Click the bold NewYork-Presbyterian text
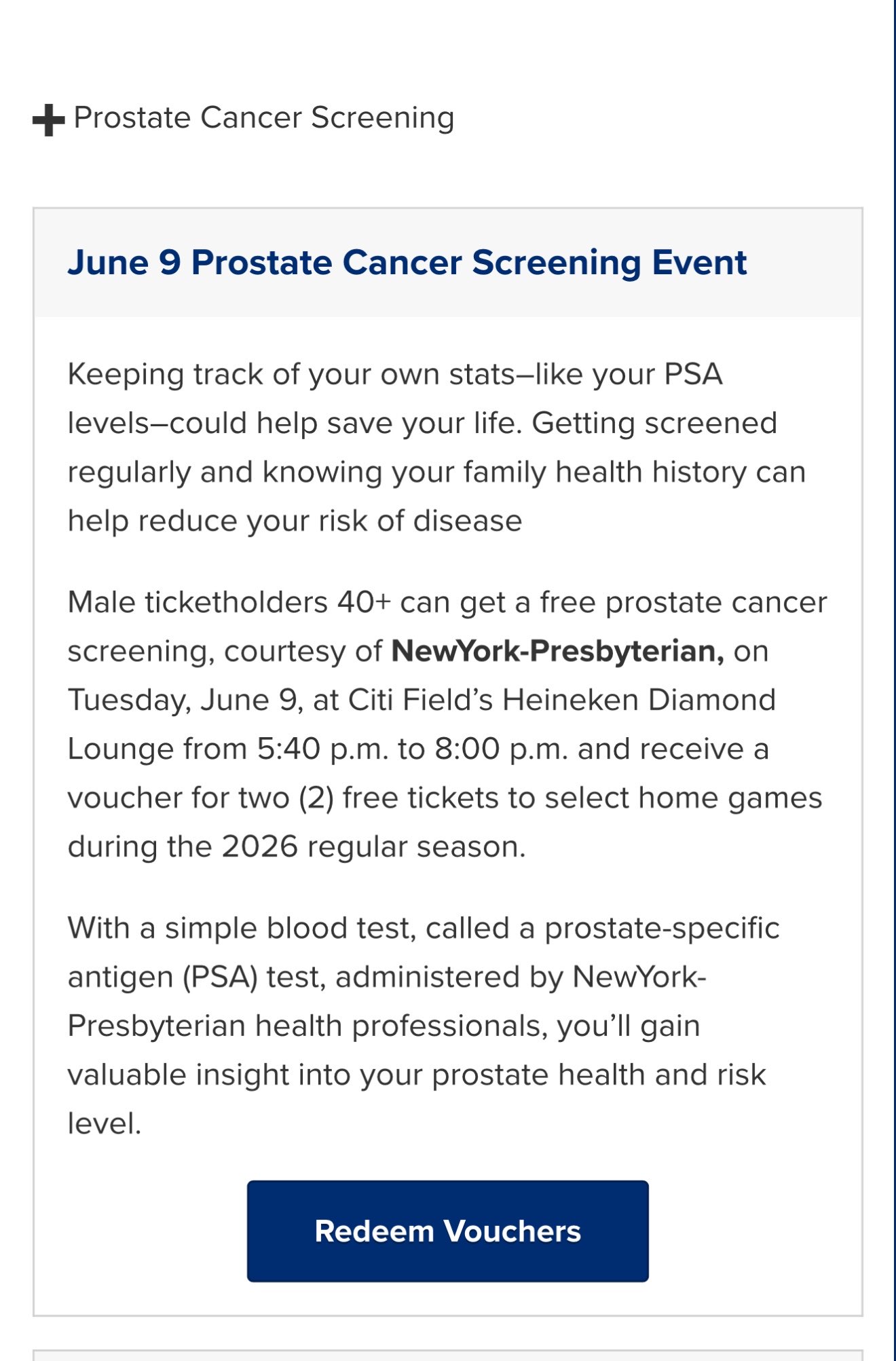This screenshot has width=896, height=1361. [558, 651]
